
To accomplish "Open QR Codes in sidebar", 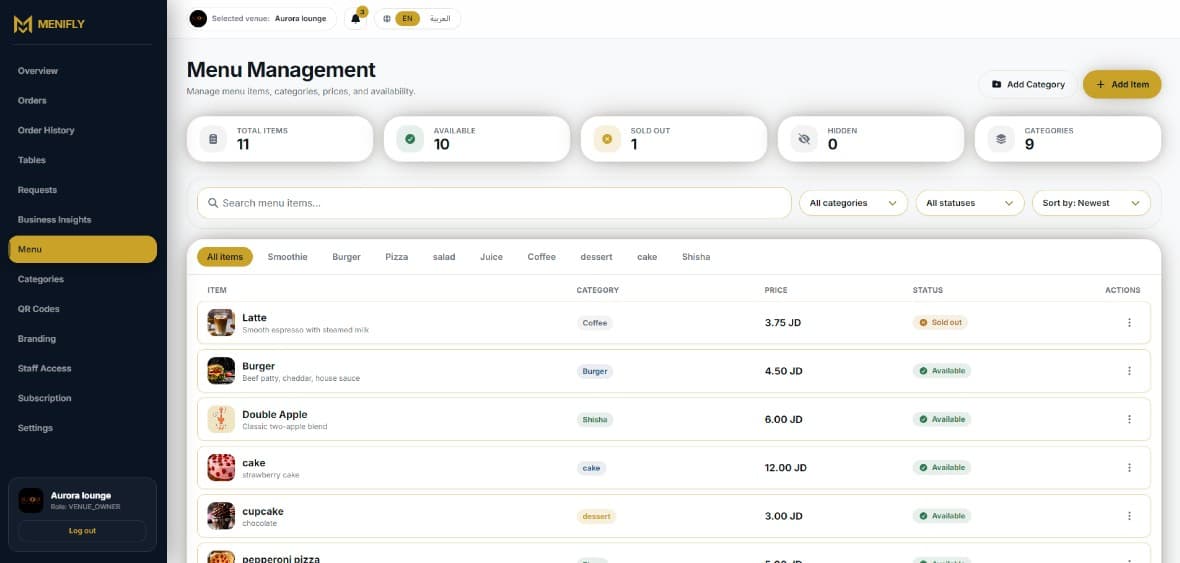I will pos(83,309).
